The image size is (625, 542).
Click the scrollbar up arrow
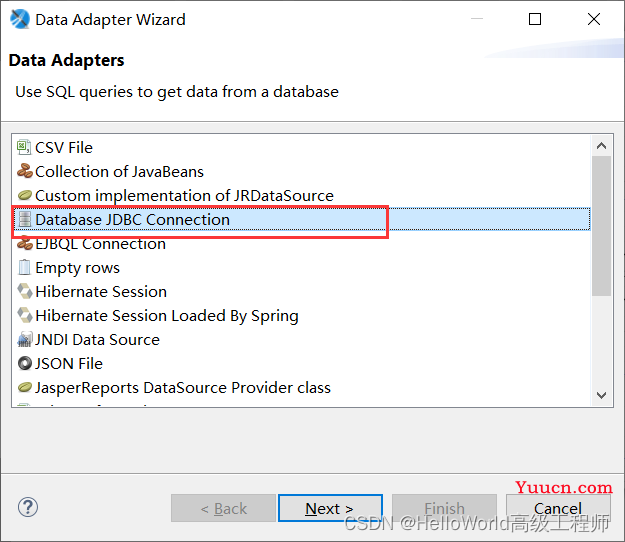601,146
